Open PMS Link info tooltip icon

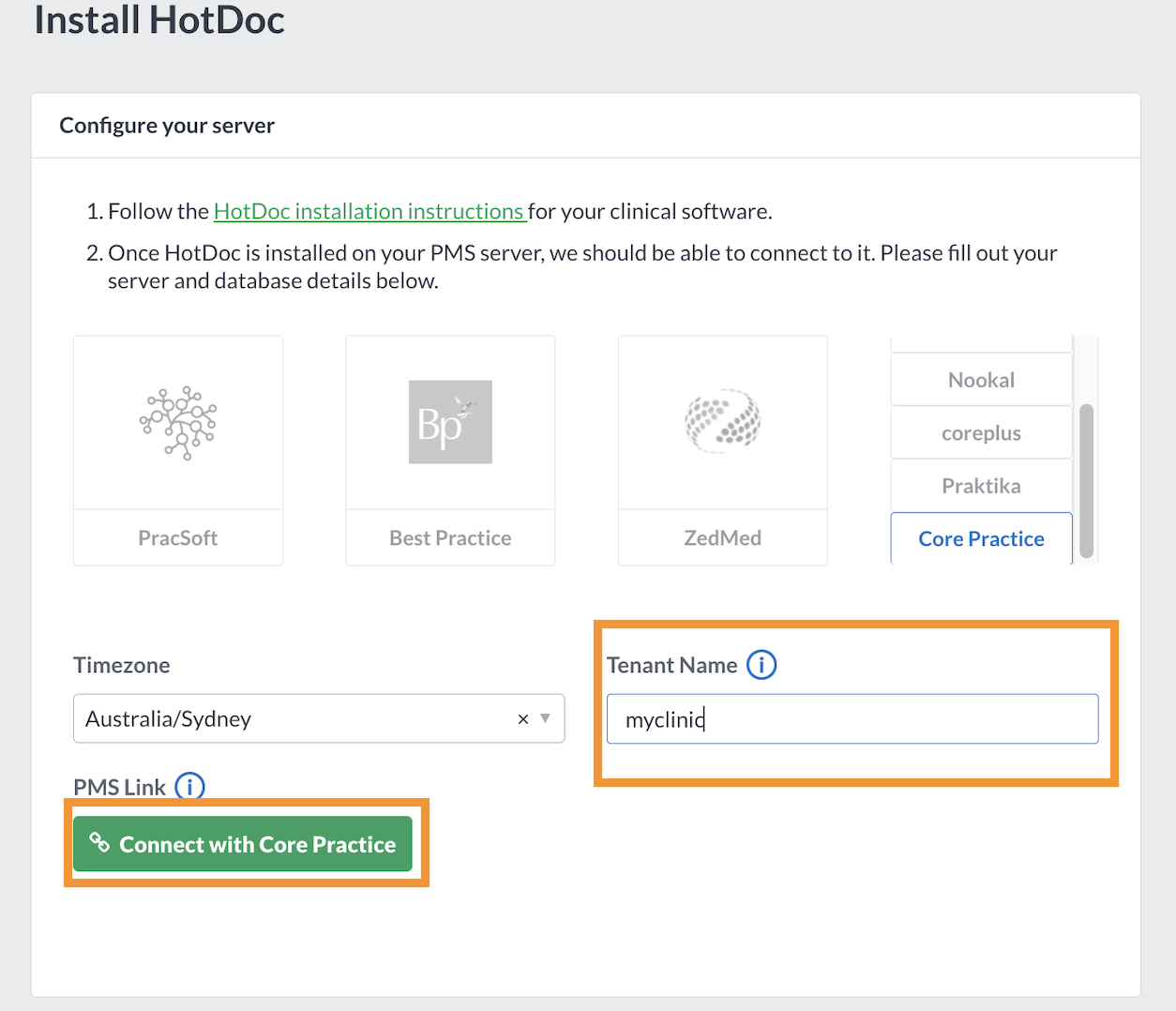[189, 786]
